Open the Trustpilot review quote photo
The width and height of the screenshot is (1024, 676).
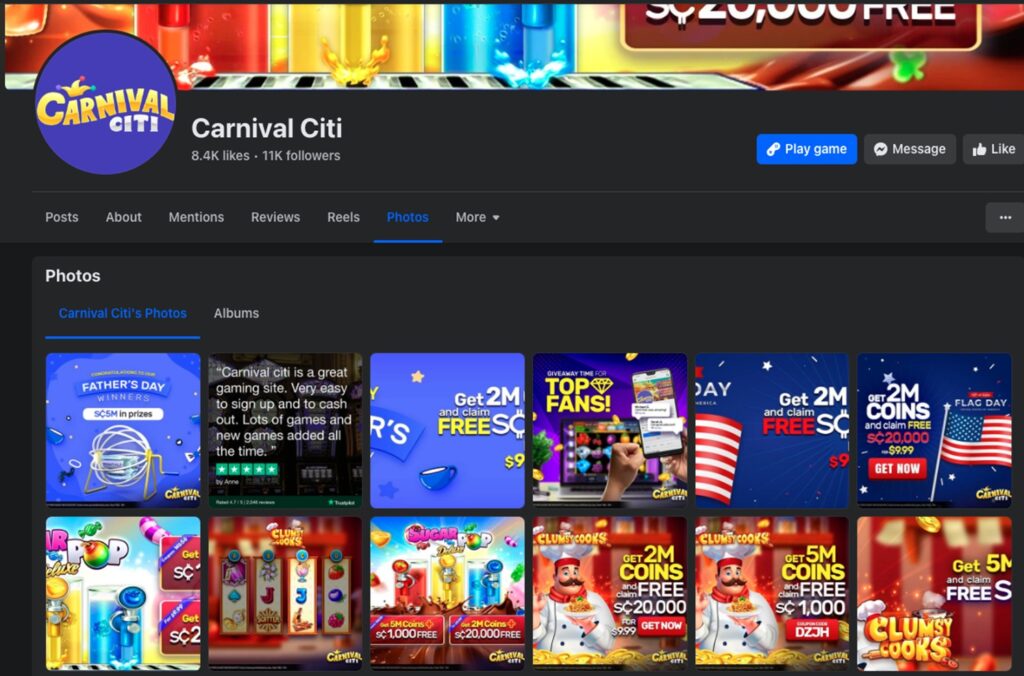285,430
